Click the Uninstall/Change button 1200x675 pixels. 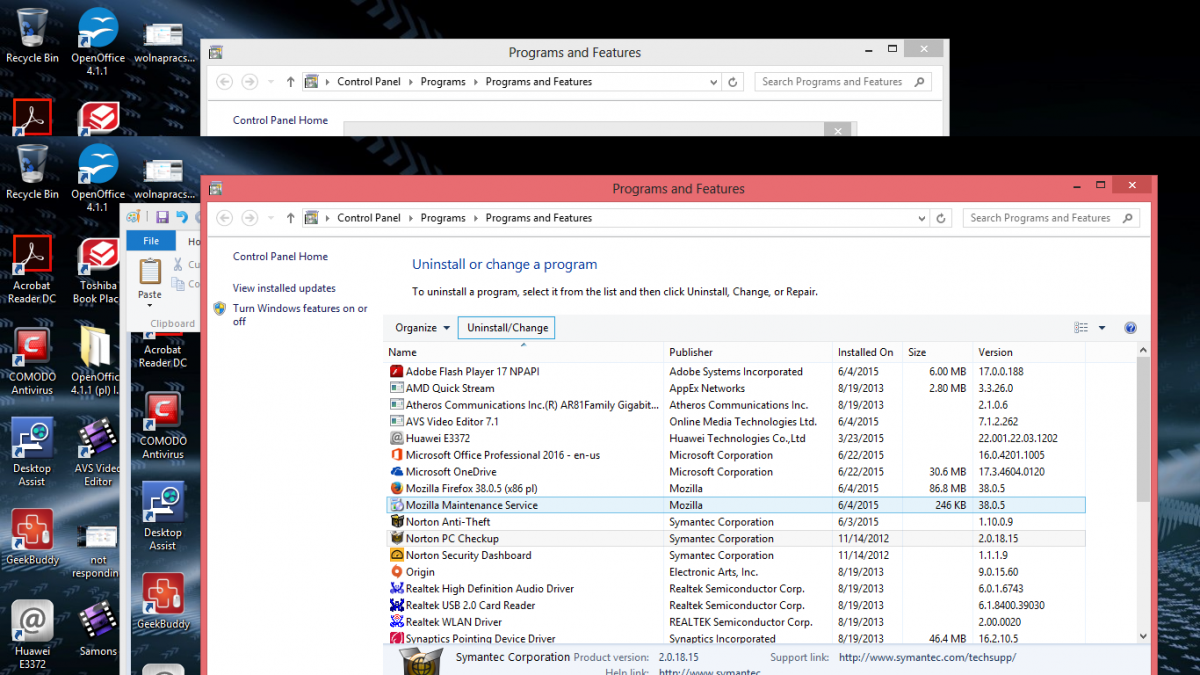(507, 328)
